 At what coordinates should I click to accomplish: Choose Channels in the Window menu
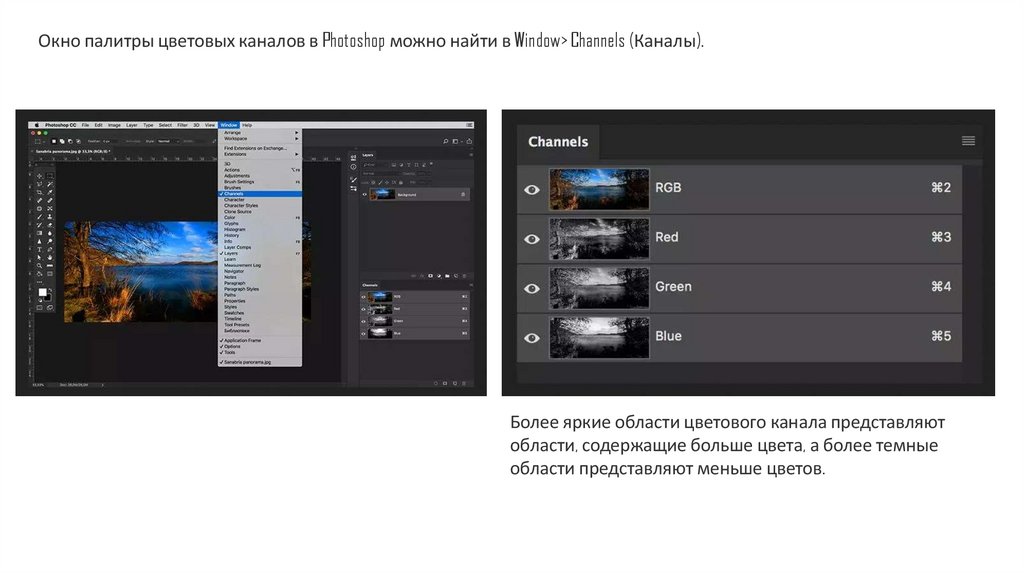point(260,194)
